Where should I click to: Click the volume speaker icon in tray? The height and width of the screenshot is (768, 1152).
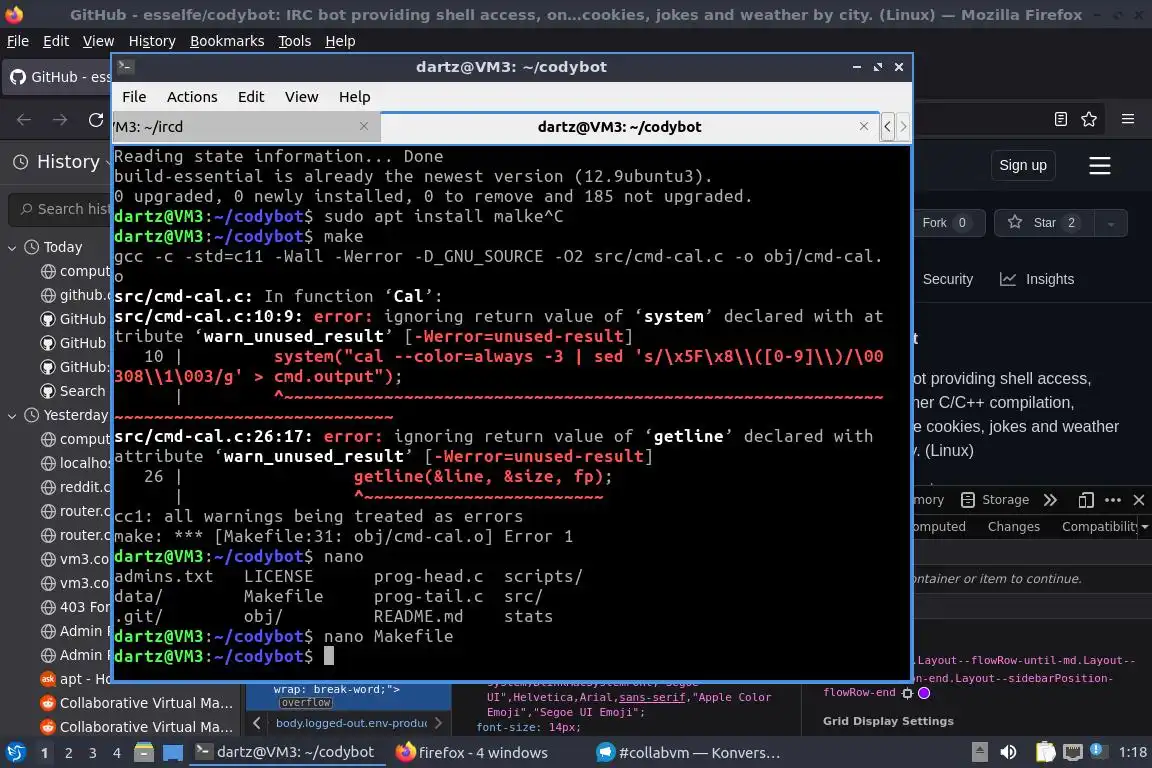coord(1008,752)
